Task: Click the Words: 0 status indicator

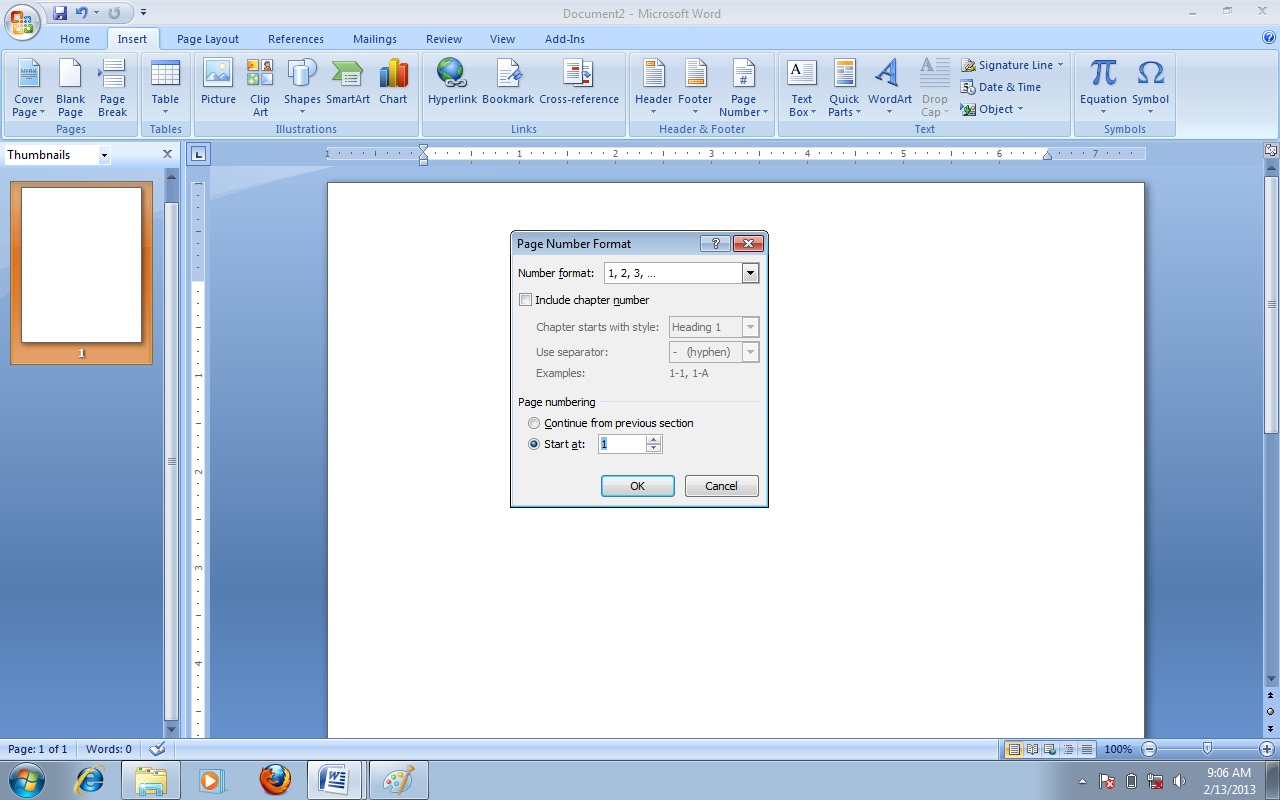Action: click(109, 749)
